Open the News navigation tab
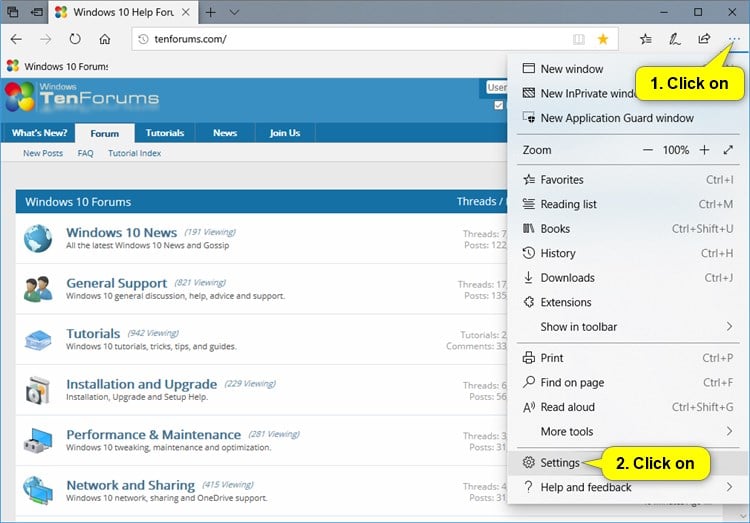This screenshot has width=750, height=523. [x=225, y=133]
